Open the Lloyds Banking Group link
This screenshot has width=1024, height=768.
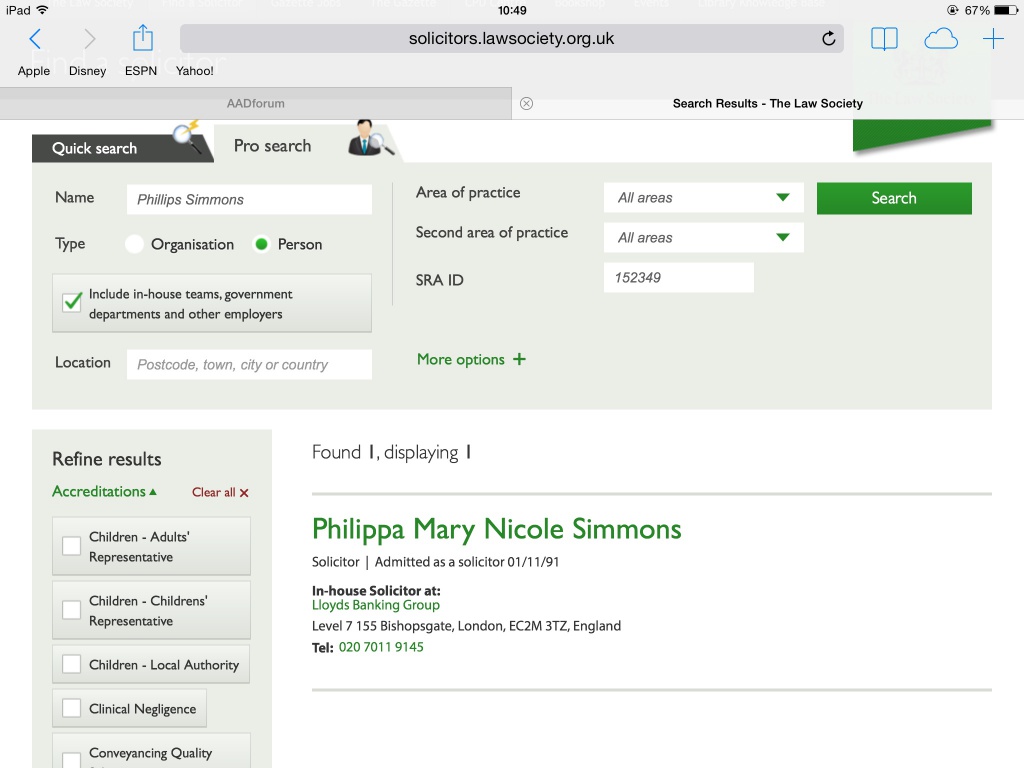pyautogui.click(x=376, y=605)
